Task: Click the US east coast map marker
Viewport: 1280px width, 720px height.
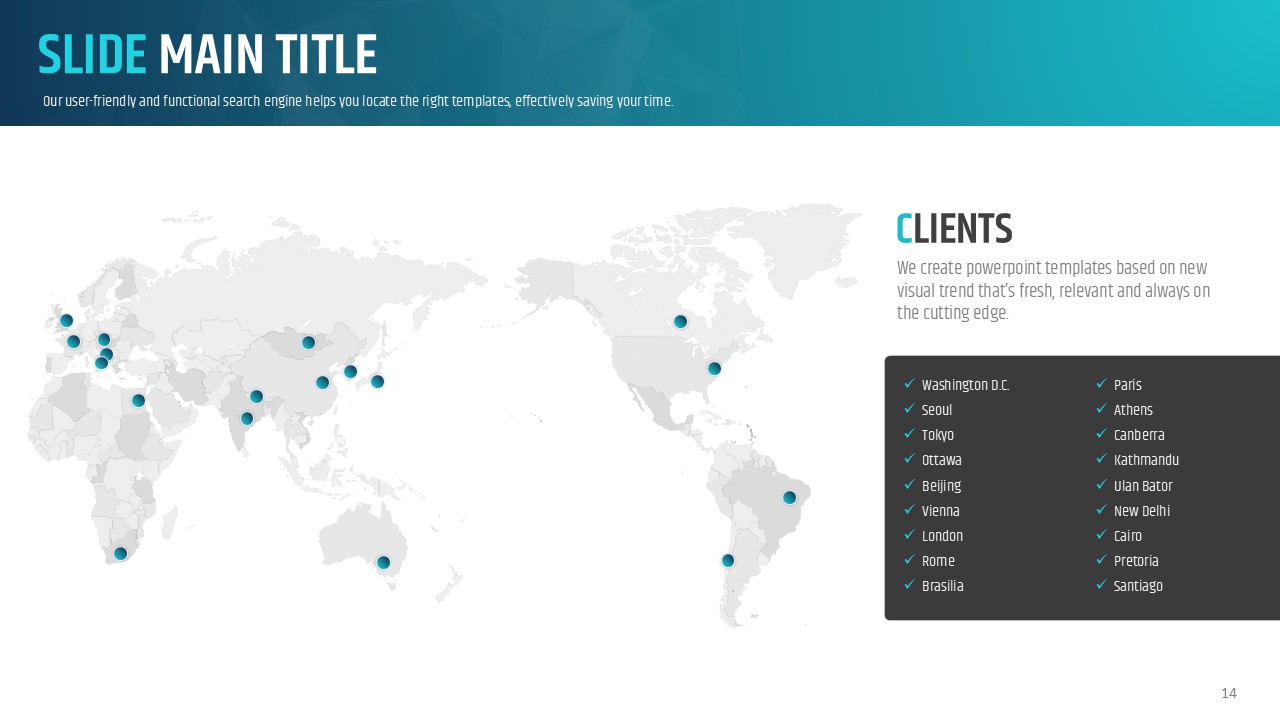Action: point(714,369)
